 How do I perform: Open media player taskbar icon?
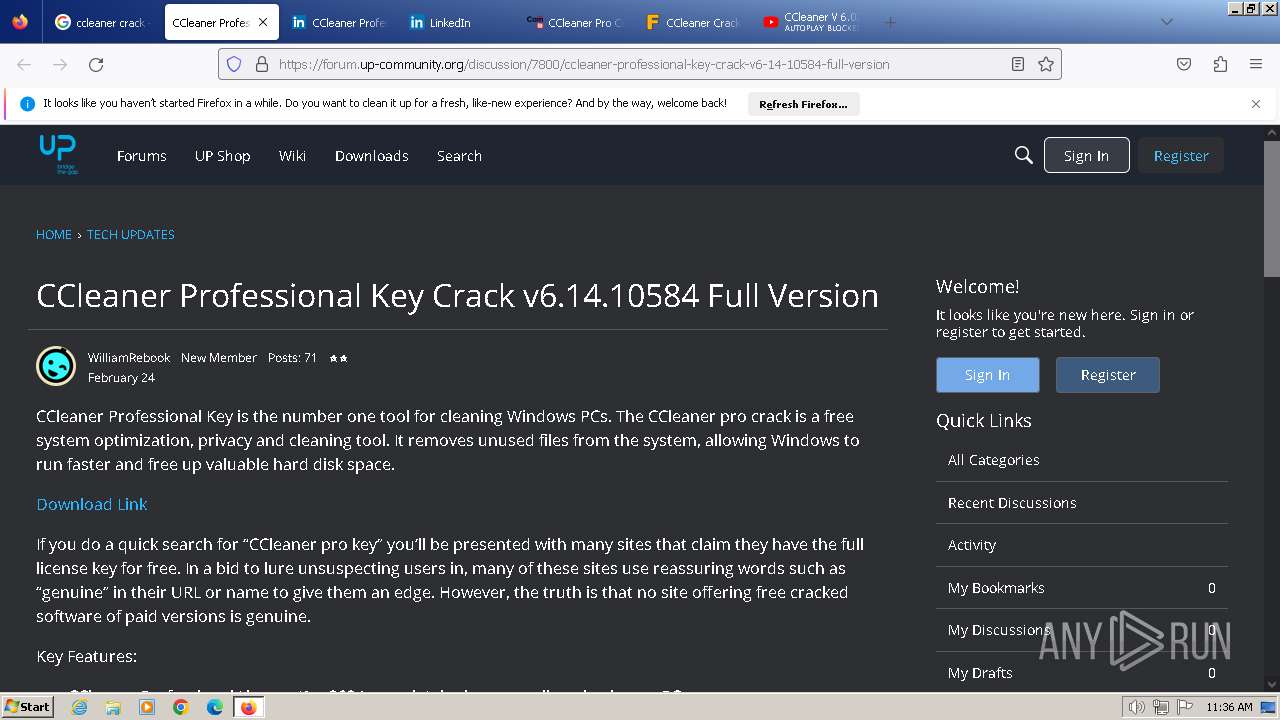coord(147,707)
